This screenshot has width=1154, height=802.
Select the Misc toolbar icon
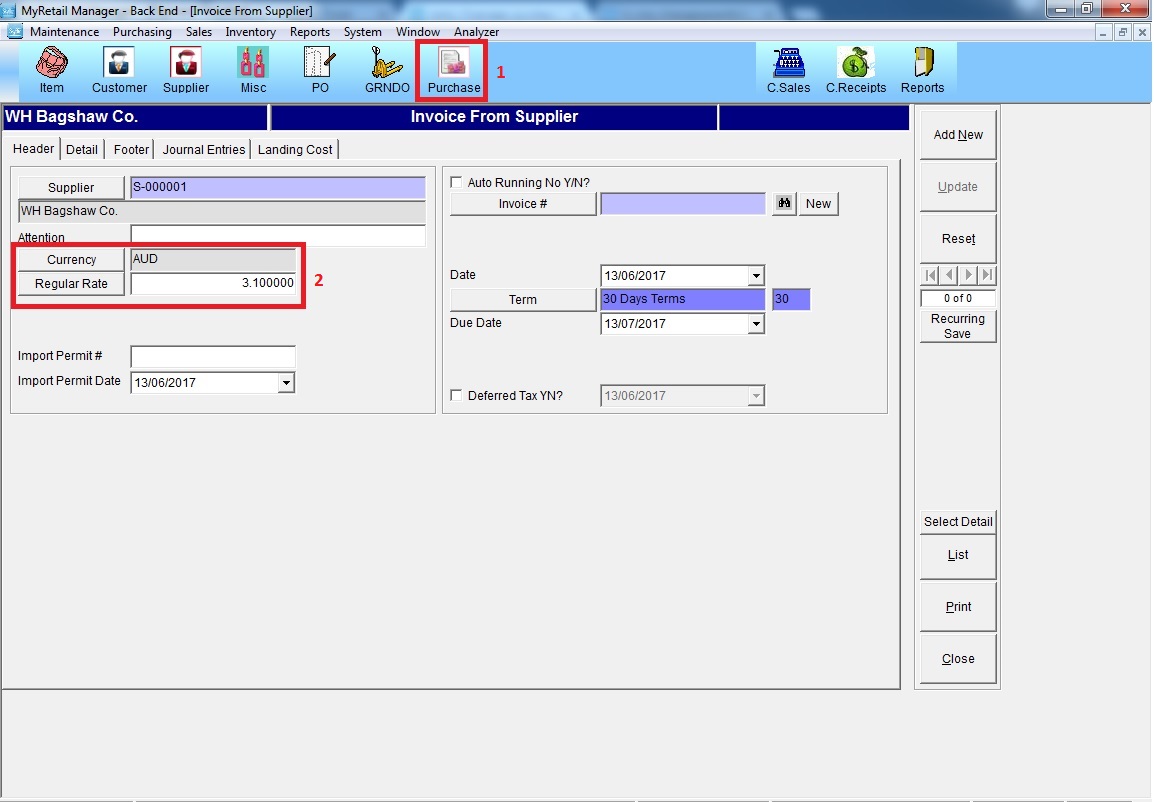point(253,64)
